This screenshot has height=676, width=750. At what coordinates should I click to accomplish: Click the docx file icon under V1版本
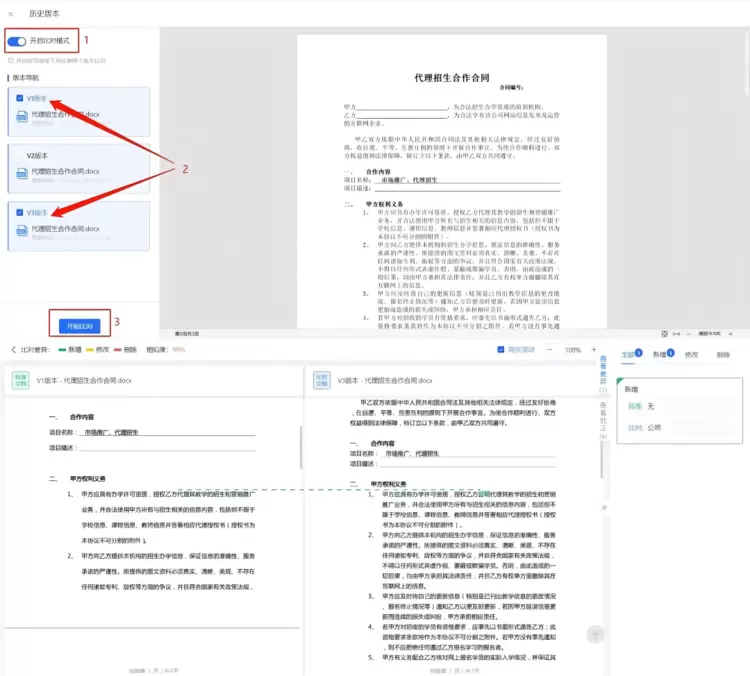coord(22,115)
